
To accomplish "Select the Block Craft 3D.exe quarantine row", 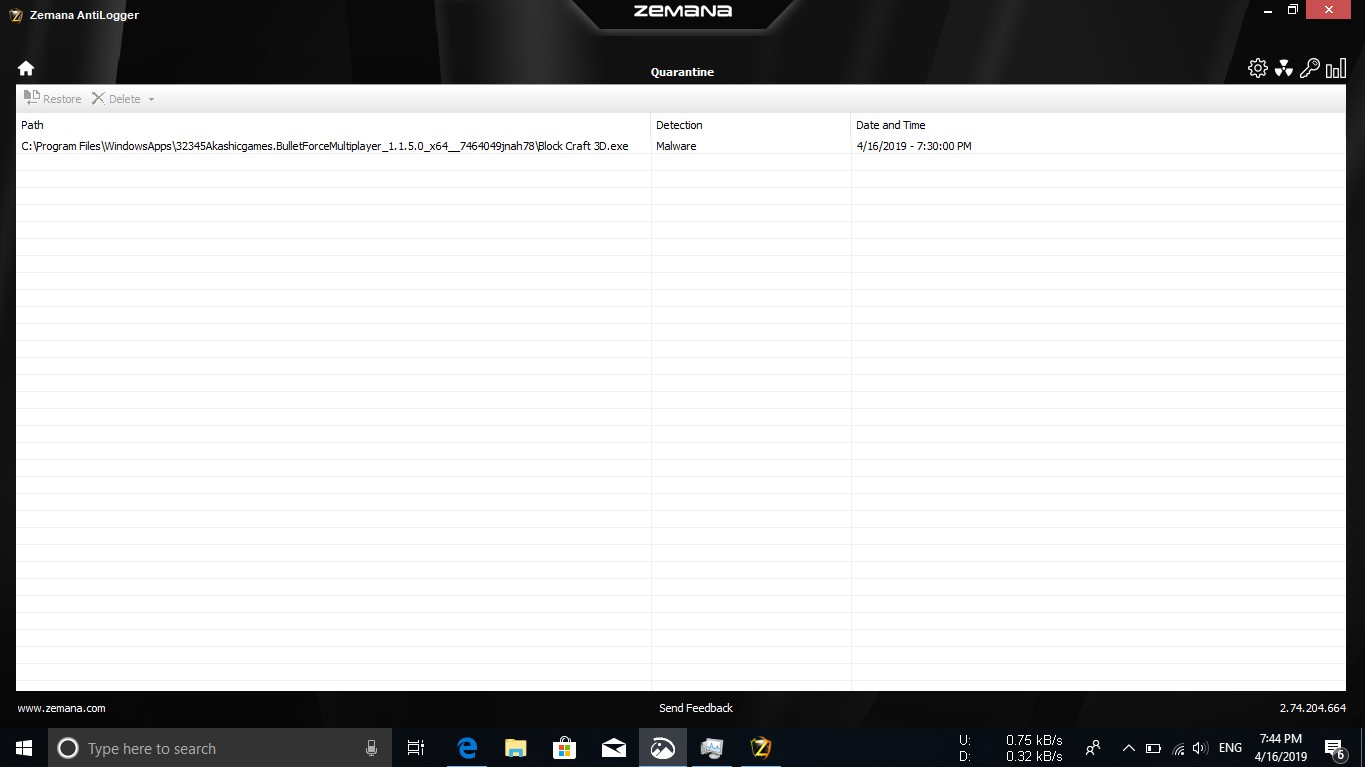I will (680, 146).
